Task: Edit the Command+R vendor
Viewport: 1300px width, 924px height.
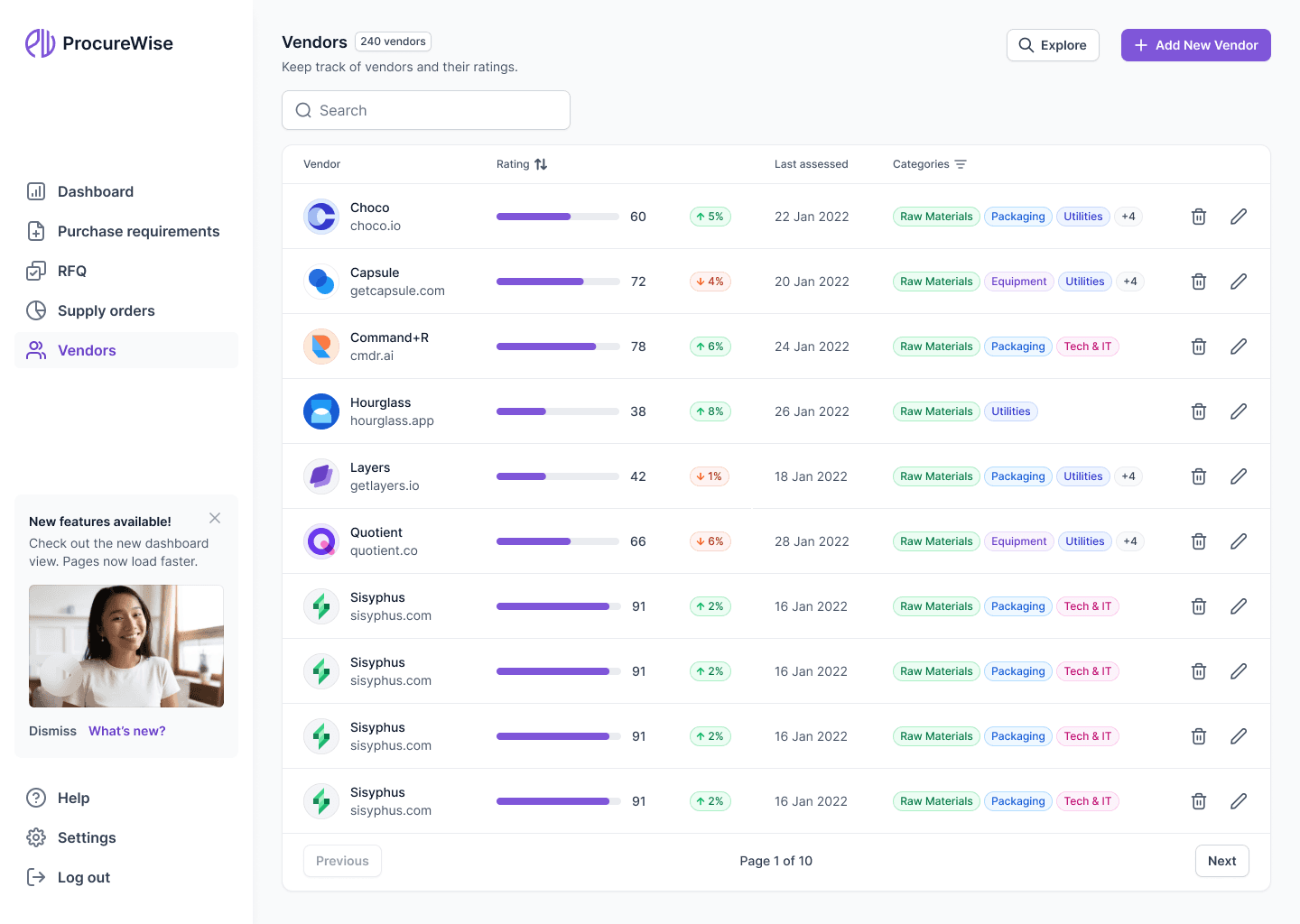Action: tap(1239, 346)
